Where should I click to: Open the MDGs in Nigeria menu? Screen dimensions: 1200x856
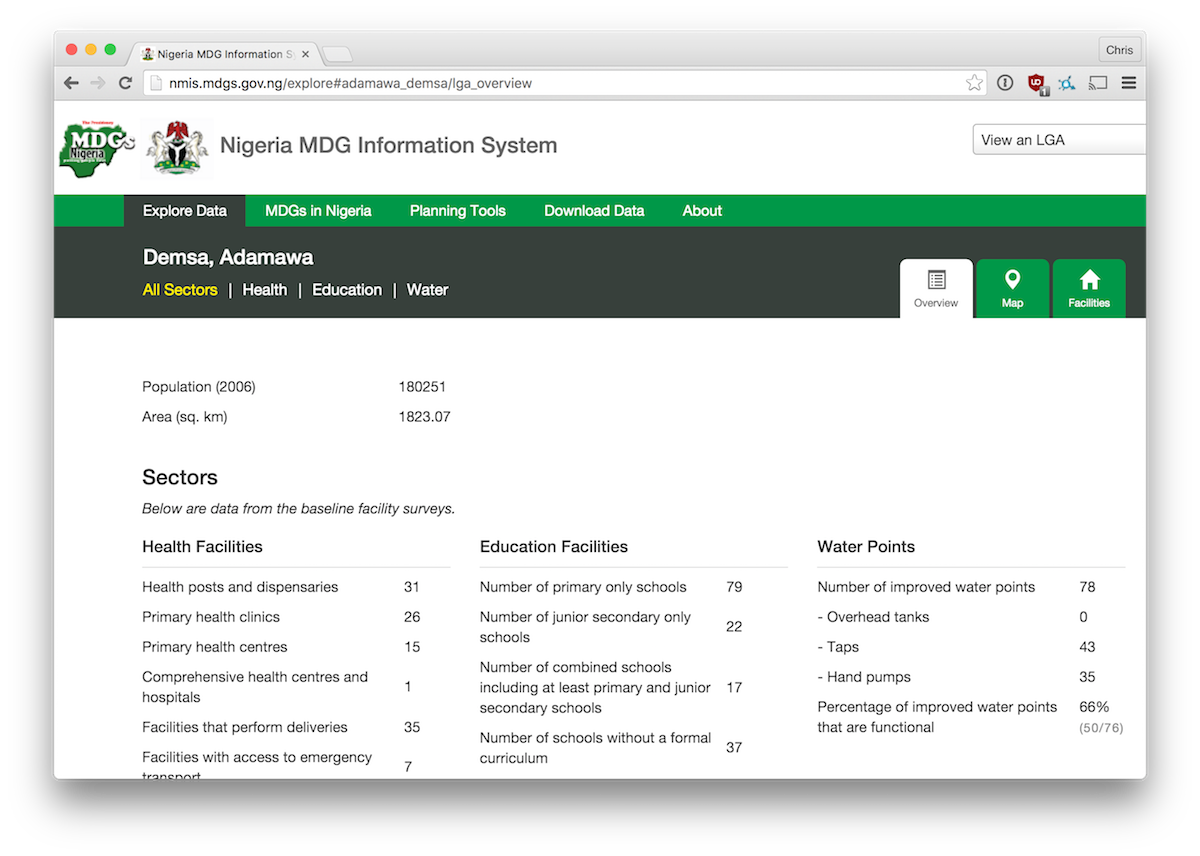point(318,211)
